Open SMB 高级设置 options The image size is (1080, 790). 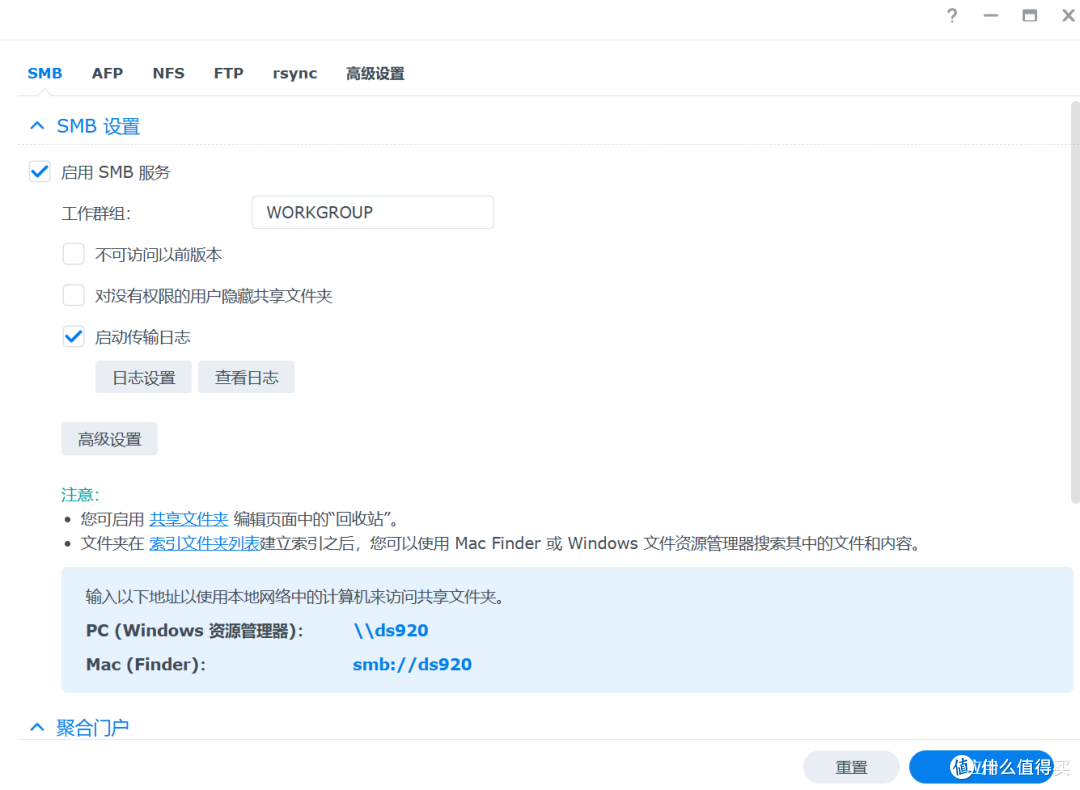[109, 438]
